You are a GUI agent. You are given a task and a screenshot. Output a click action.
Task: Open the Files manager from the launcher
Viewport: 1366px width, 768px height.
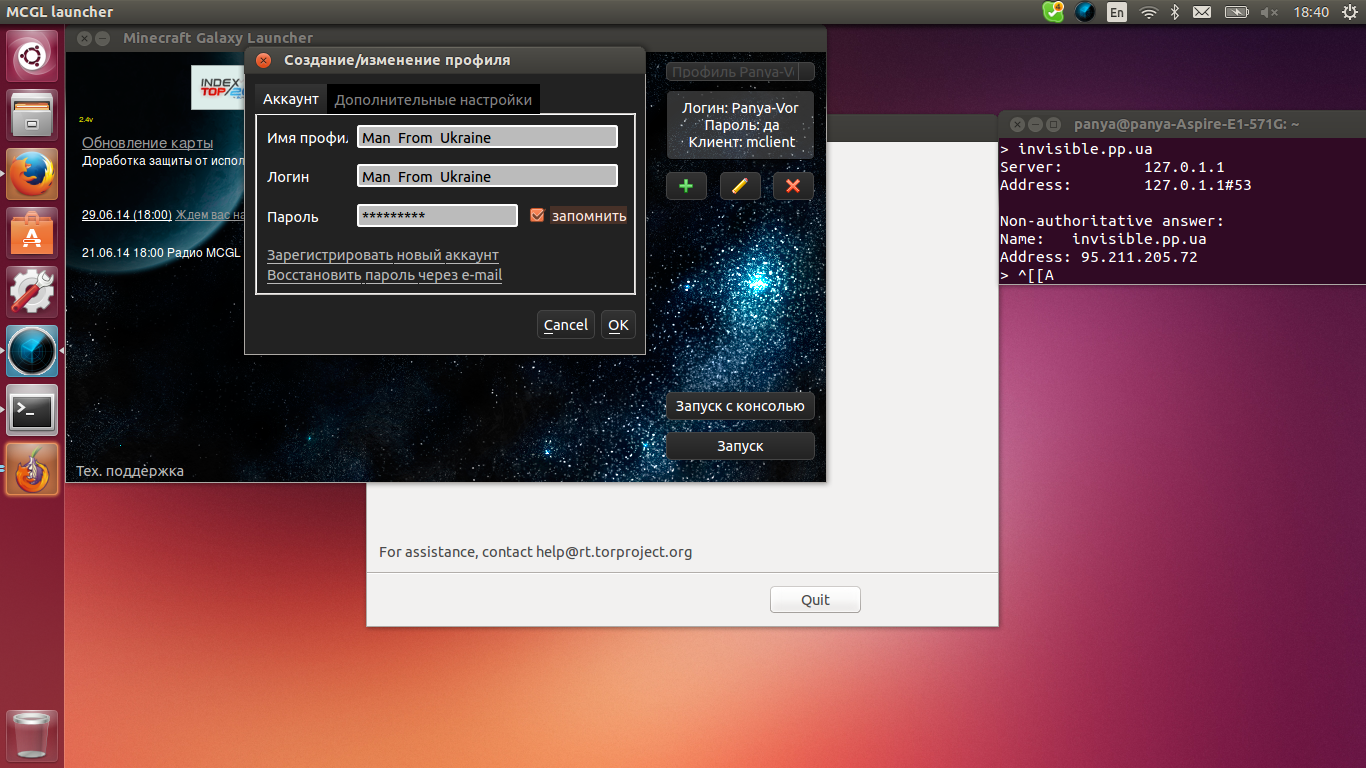click(x=32, y=115)
